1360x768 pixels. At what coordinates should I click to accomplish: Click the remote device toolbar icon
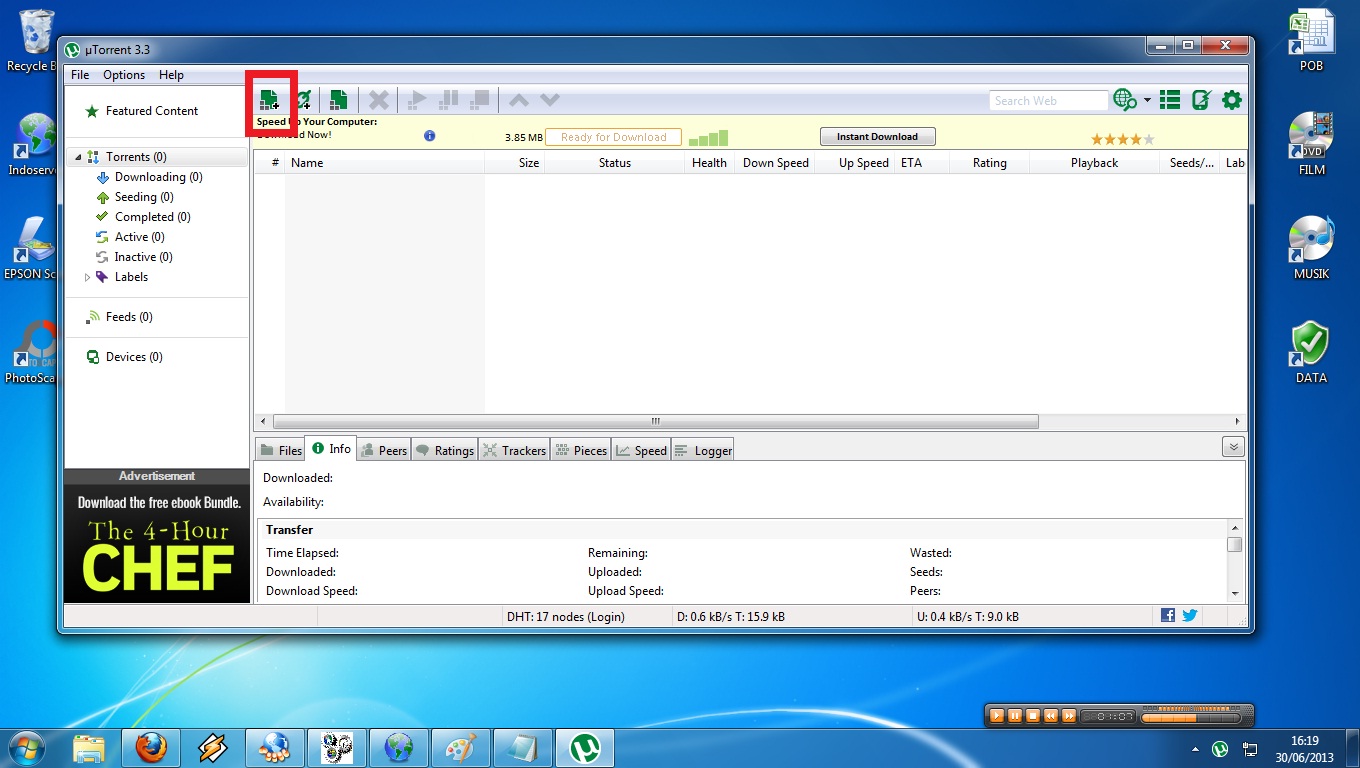[1201, 100]
